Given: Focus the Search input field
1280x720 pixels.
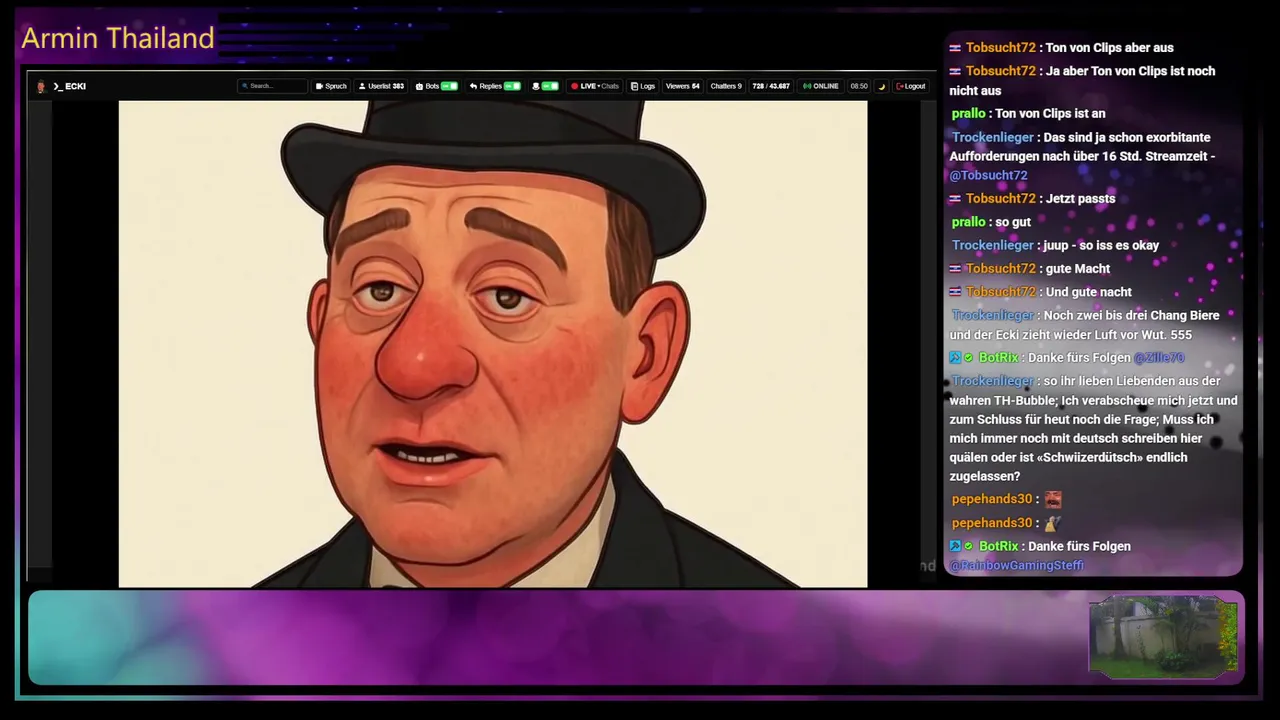Looking at the screenshot, I should click(x=272, y=86).
